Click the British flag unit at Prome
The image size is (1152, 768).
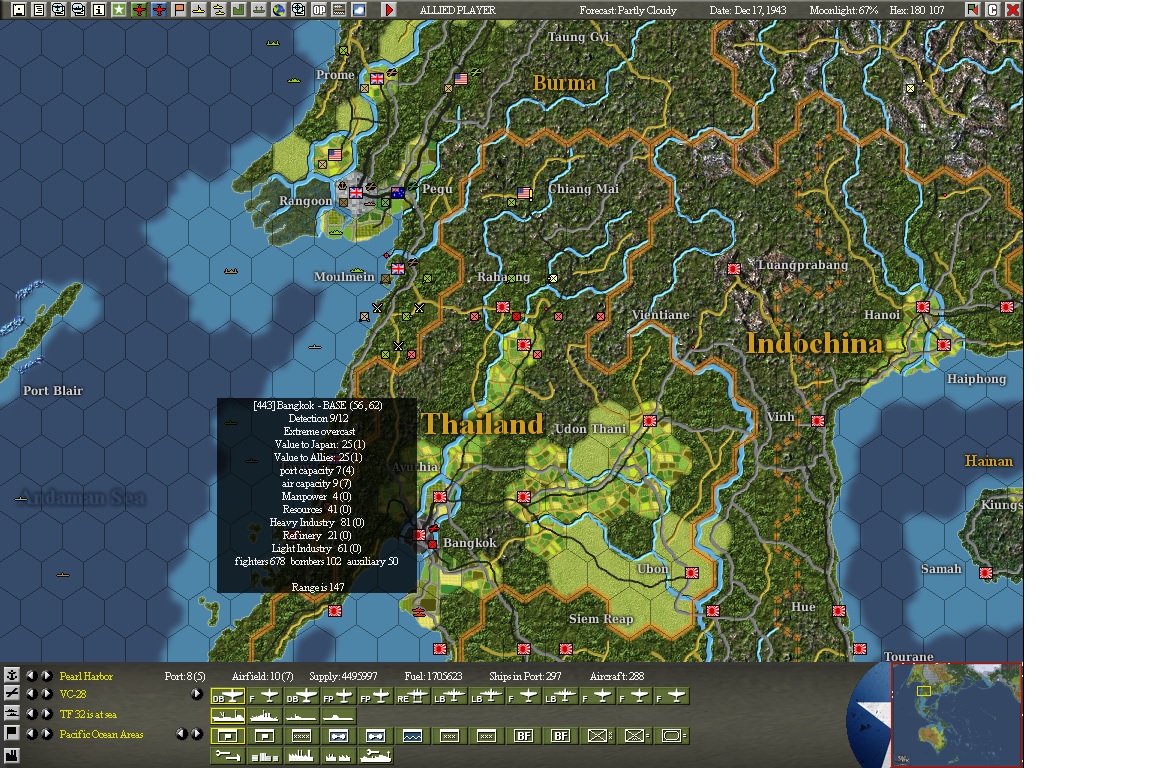[x=377, y=79]
